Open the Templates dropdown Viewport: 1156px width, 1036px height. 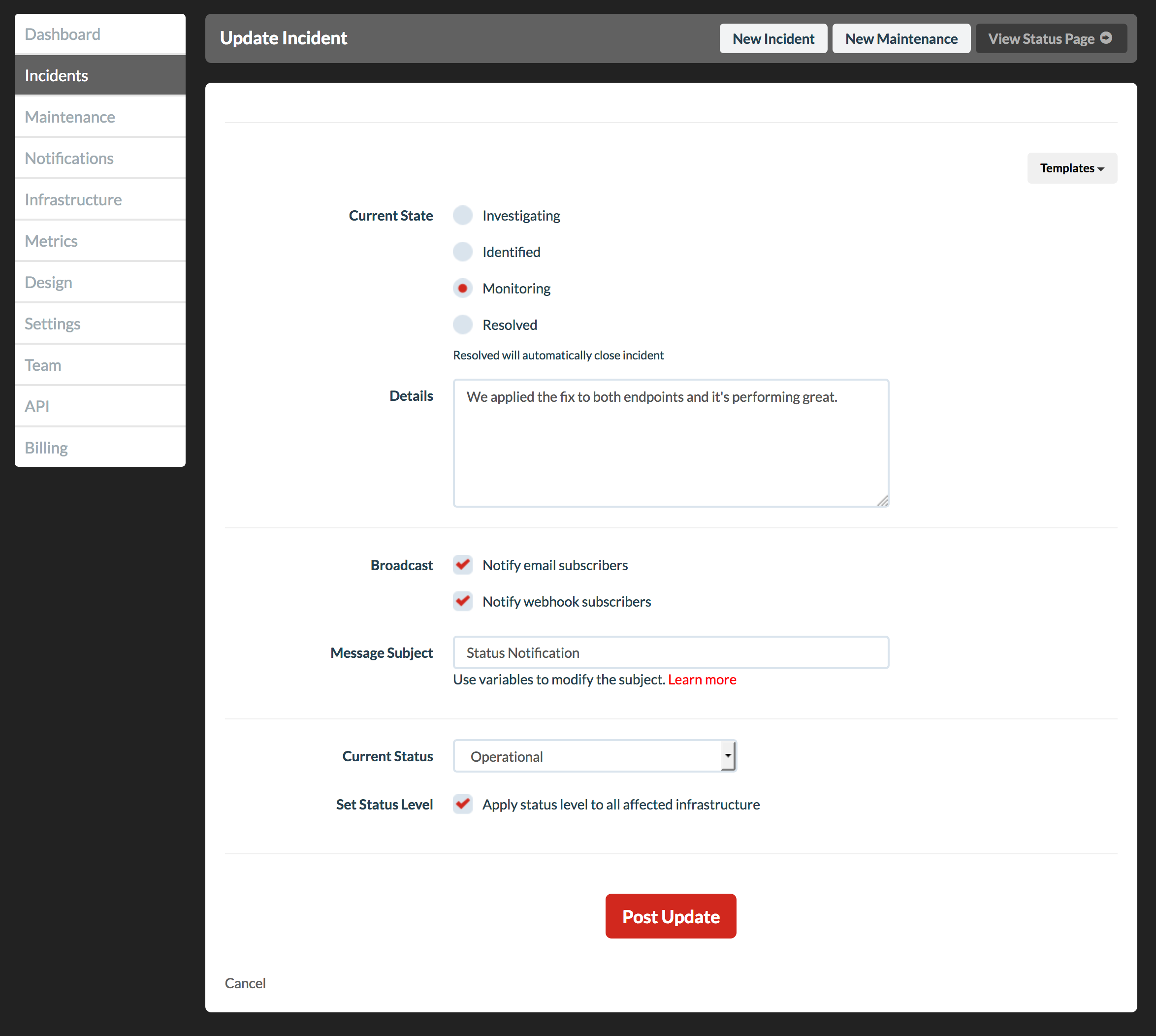tap(1072, 168)
